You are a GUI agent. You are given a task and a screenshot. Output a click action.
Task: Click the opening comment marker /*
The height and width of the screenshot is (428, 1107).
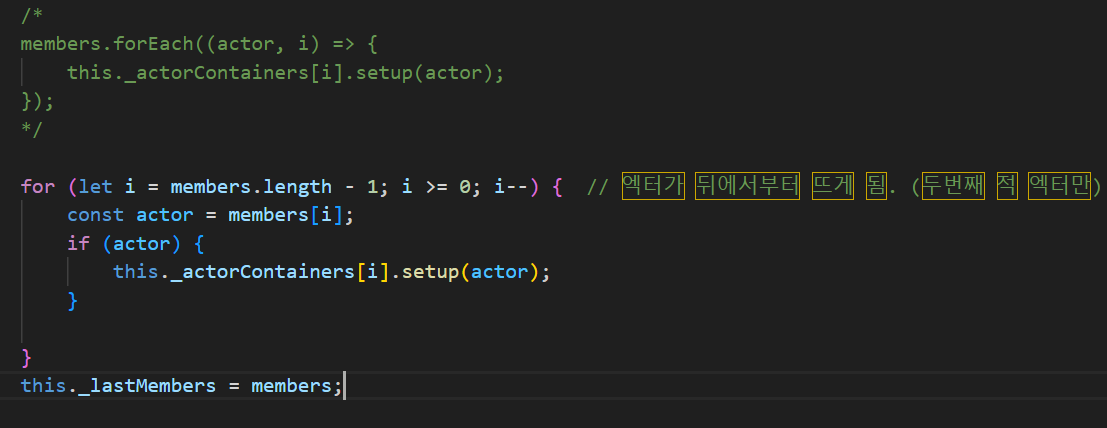[32, 16]
